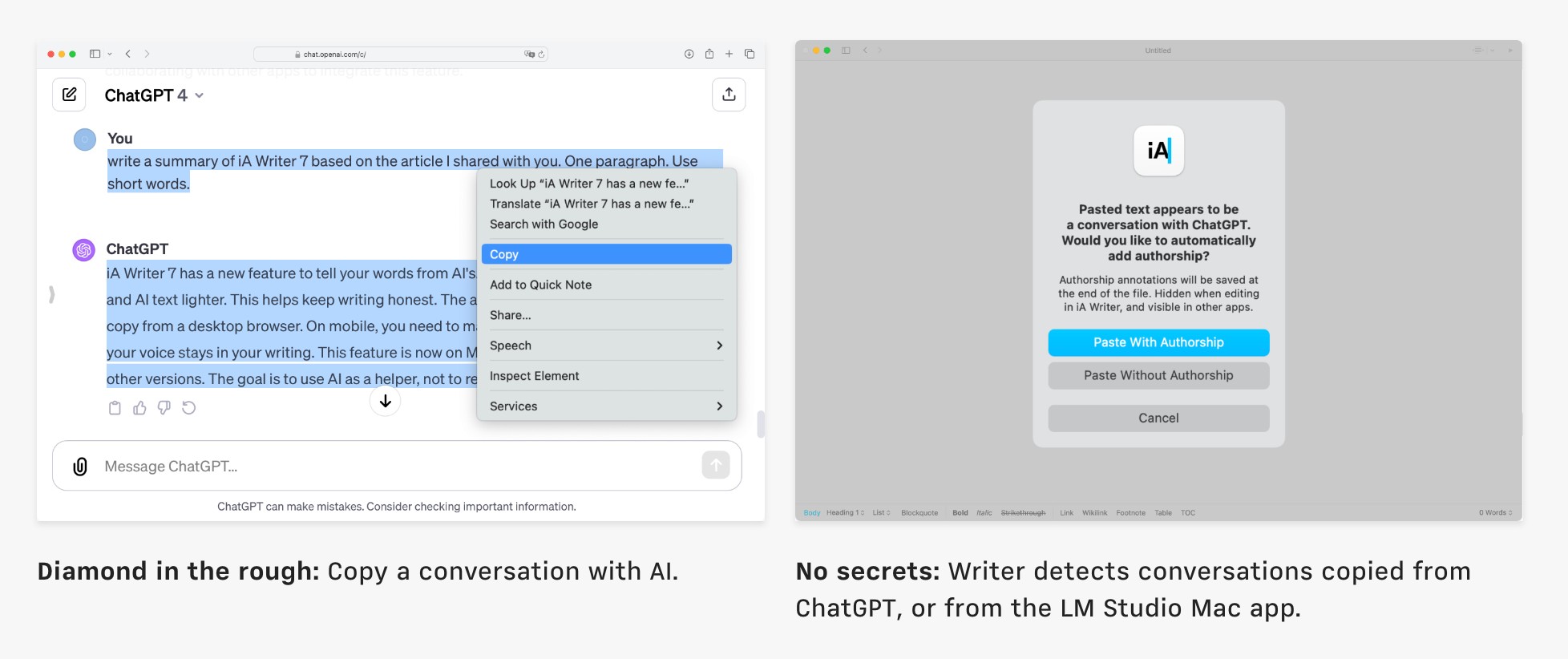Attach a file with the paperclip icon
This screenshot has height=659, width=1568.
[x=80, y=467]
